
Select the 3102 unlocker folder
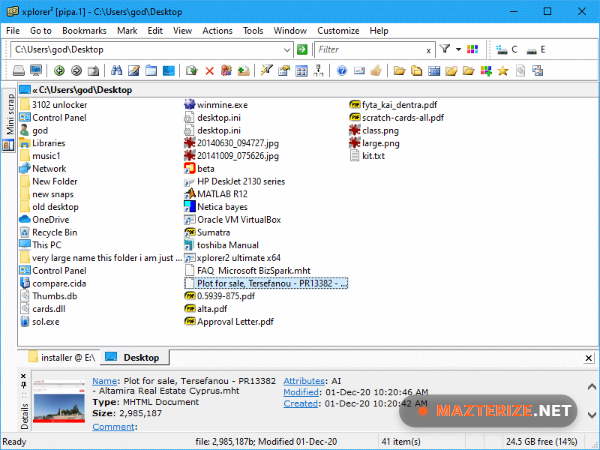(53, 104)
